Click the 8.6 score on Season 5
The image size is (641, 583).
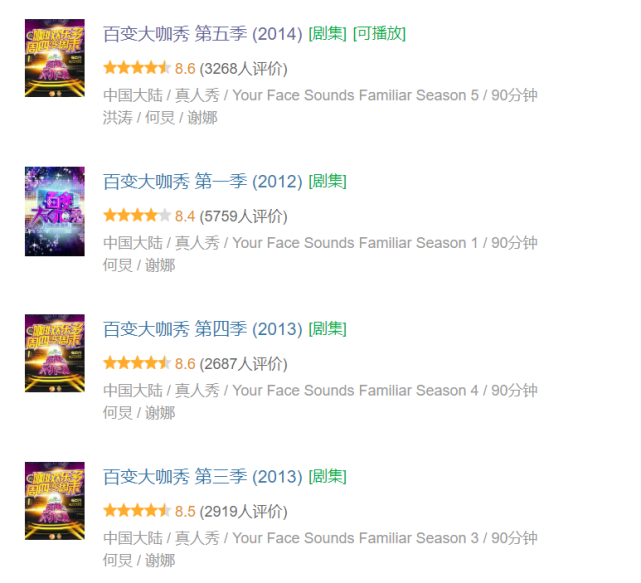coord(185,69)
